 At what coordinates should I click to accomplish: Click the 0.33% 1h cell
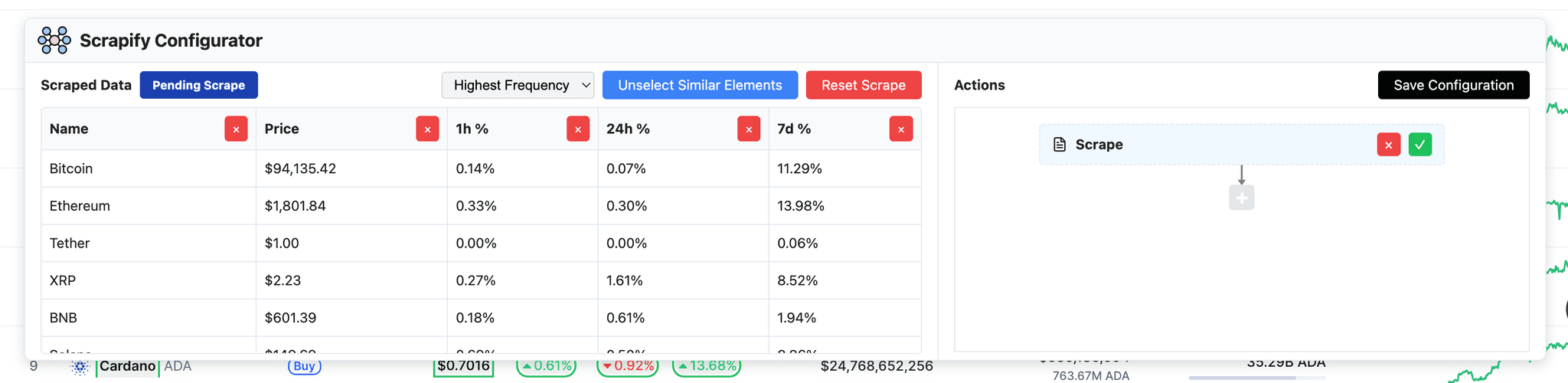point(522,206)
